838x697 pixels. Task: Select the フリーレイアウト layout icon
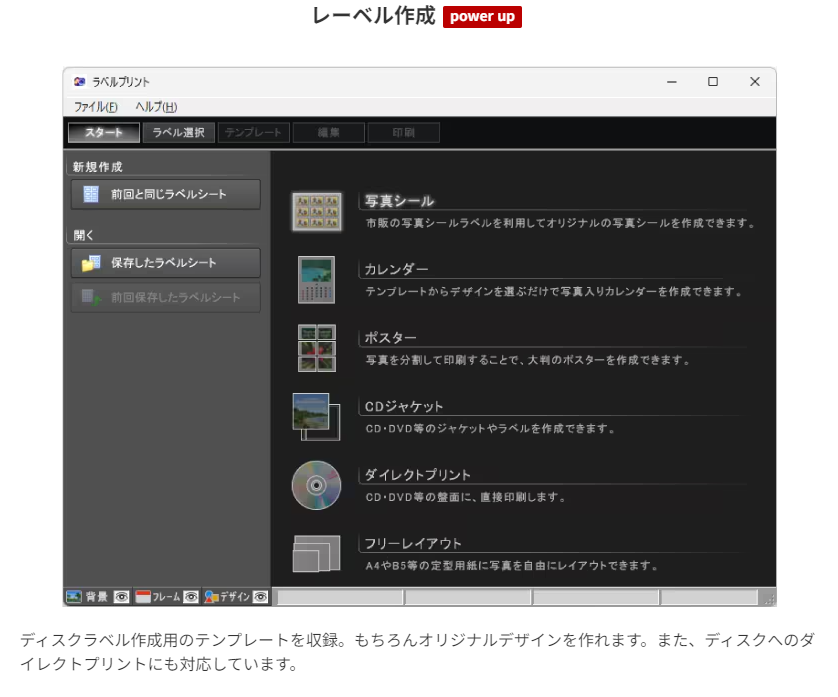(x=316, y=553)
